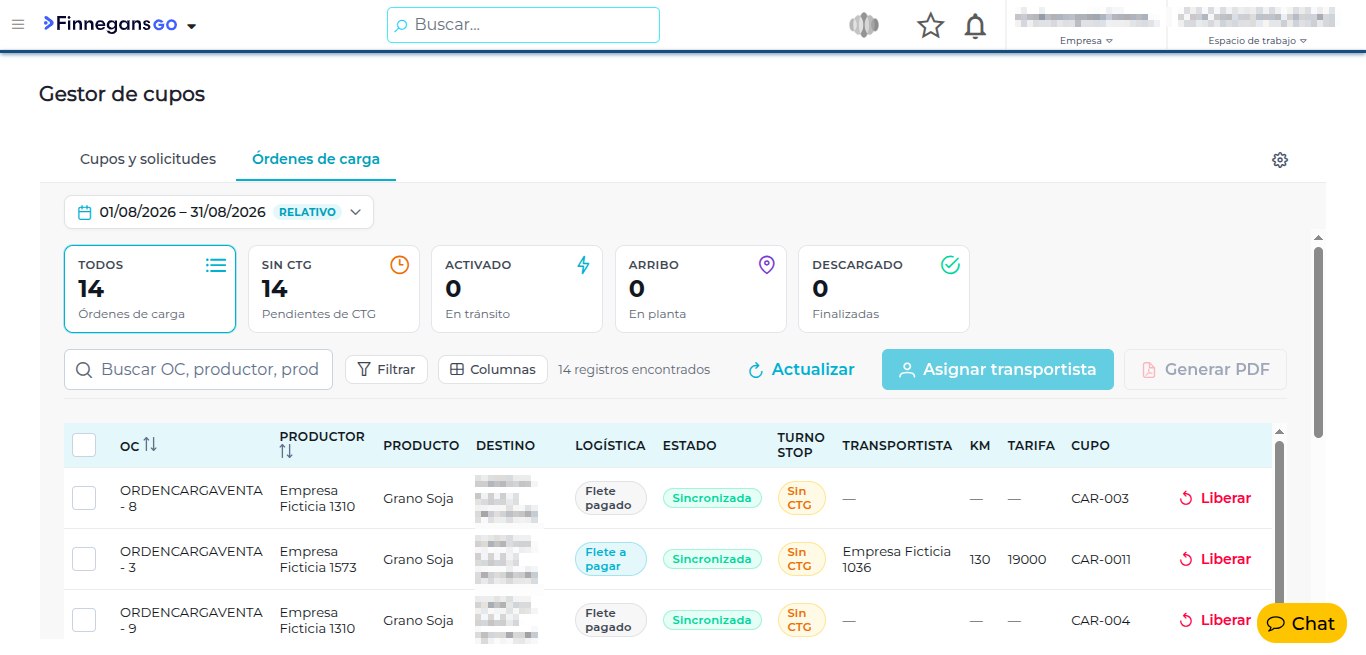The width and height of the screenshot is (1366, 655).
Task: Open the Chat widget
Action: click(x=1302, y=623)
